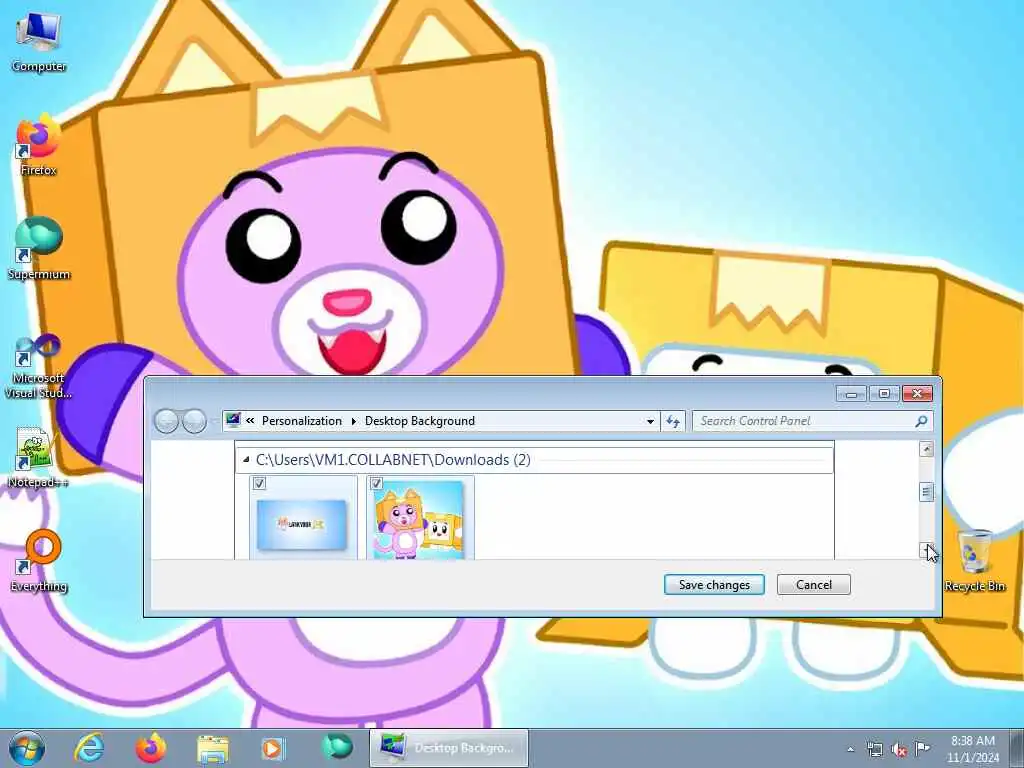
Task: Click the Show desktop strip
Action: [1018, 748]
